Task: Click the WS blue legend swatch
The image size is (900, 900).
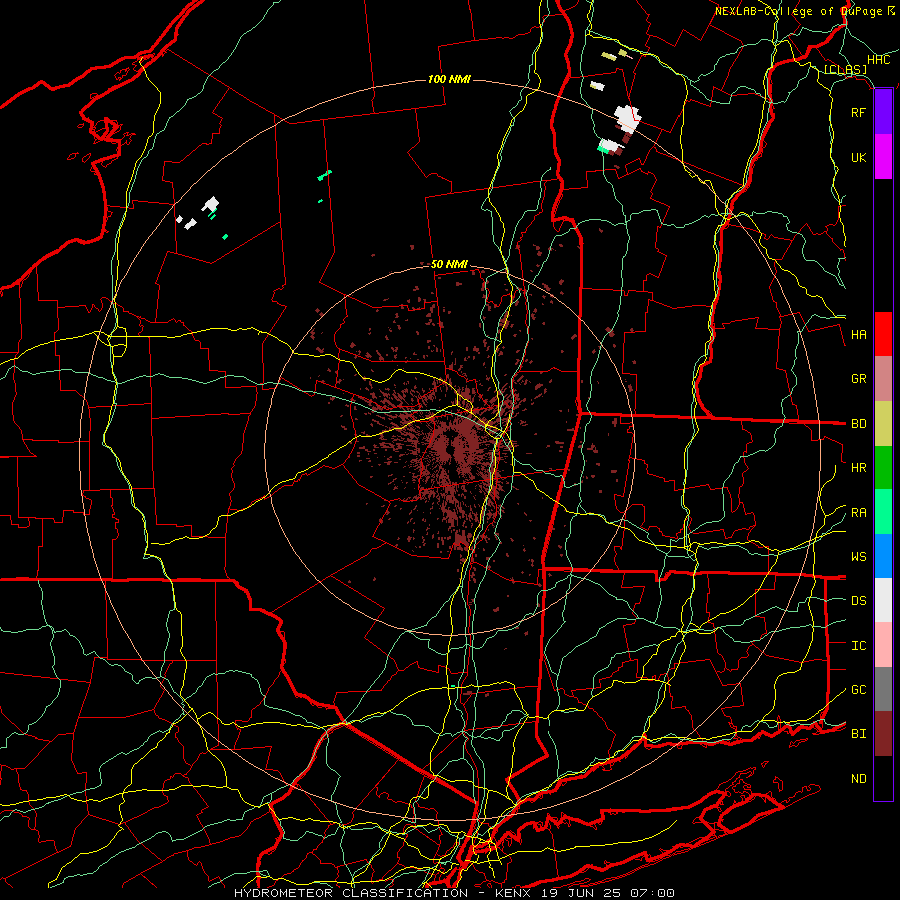Action: 883,556
